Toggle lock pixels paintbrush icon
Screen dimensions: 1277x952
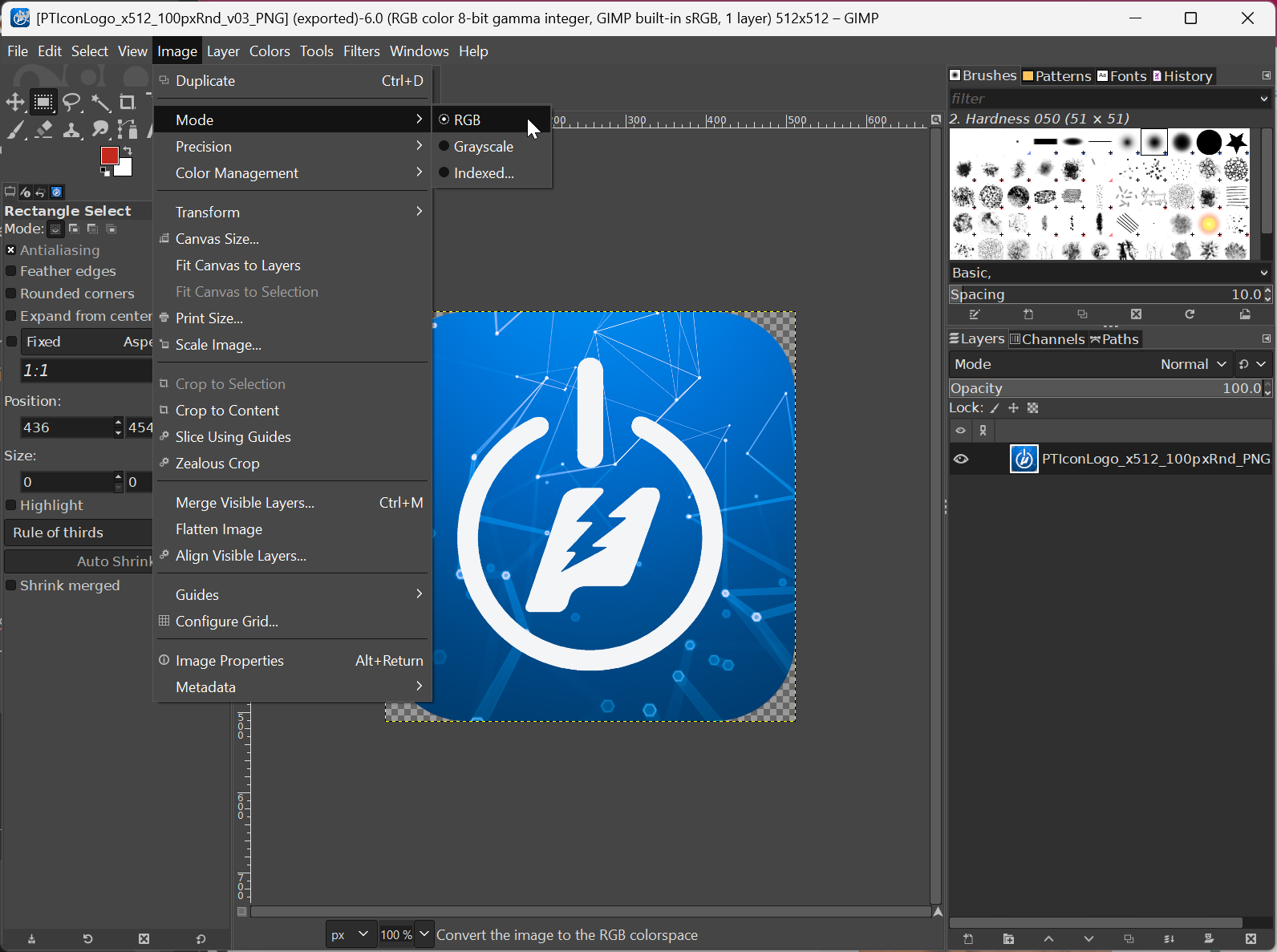(x=995, y=408)
